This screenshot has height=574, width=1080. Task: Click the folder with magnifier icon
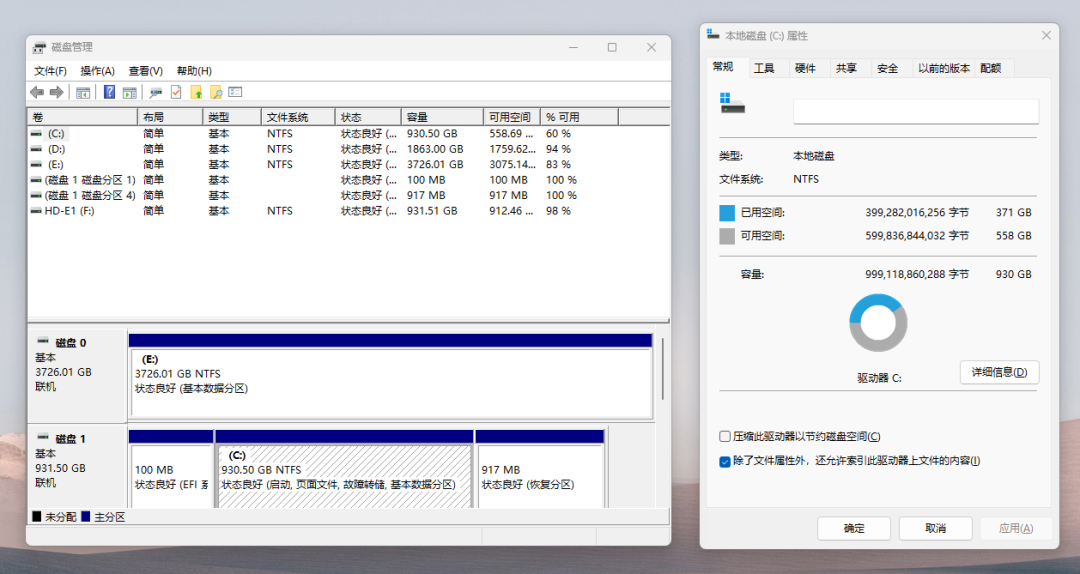[216, 92]
